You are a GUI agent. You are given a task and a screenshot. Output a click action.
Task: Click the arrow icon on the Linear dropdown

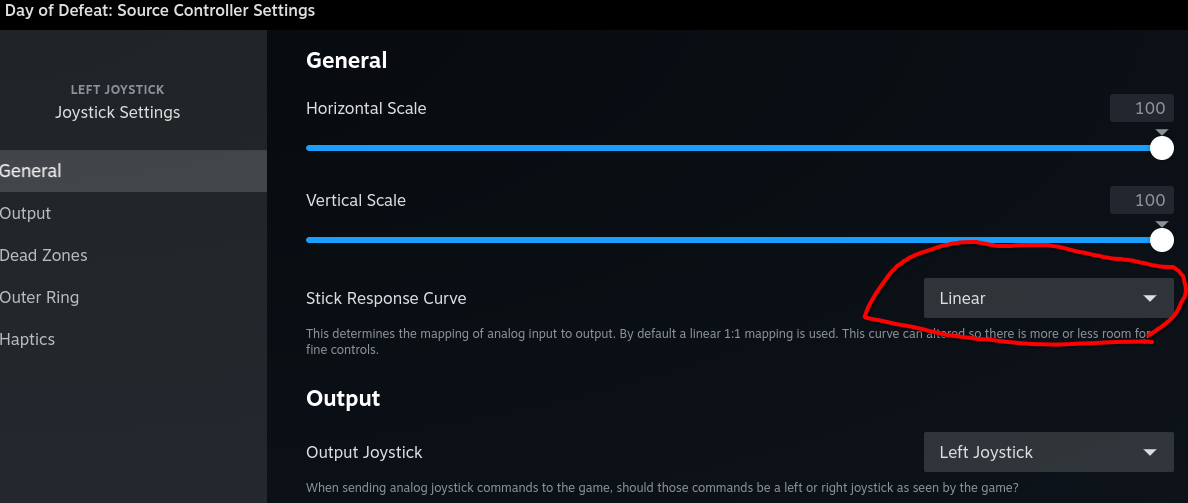click(1150, 298)
